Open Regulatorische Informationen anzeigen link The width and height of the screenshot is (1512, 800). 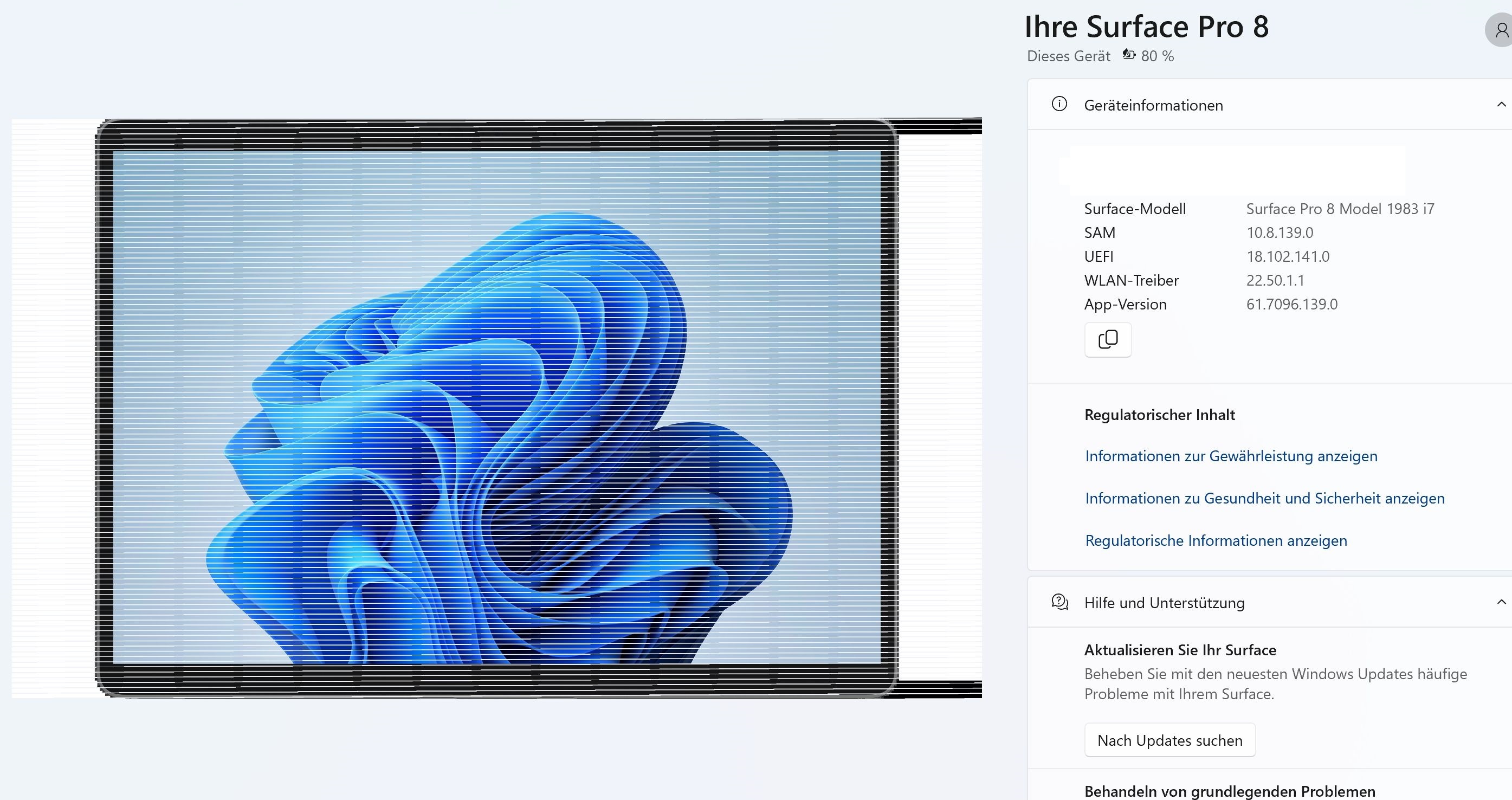click(1216, 540)
